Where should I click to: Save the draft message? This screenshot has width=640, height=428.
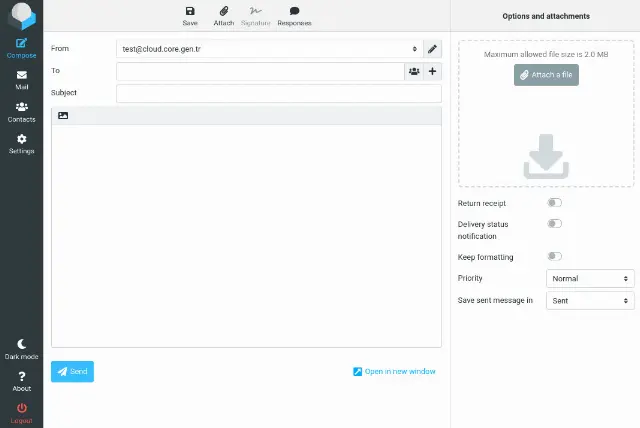(x=190, y=16)
